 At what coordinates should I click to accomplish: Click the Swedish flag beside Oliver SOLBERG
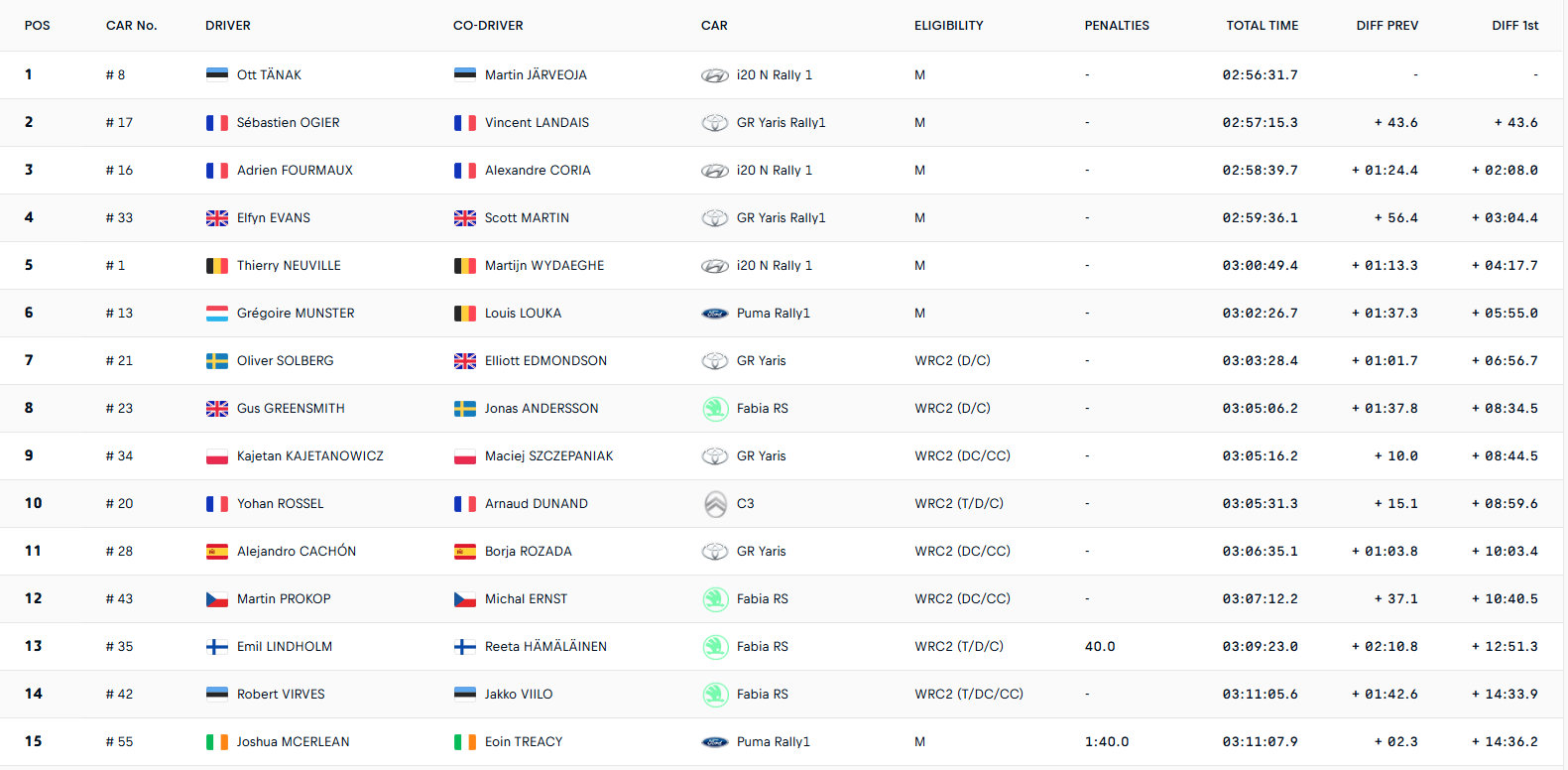click(217, 361)
